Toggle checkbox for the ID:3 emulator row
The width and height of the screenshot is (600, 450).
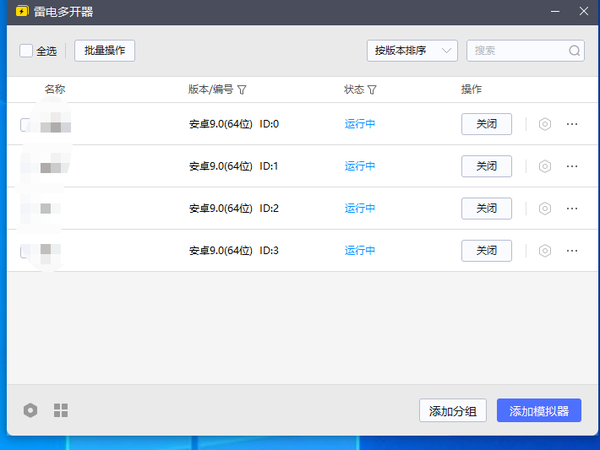point(25,251)
